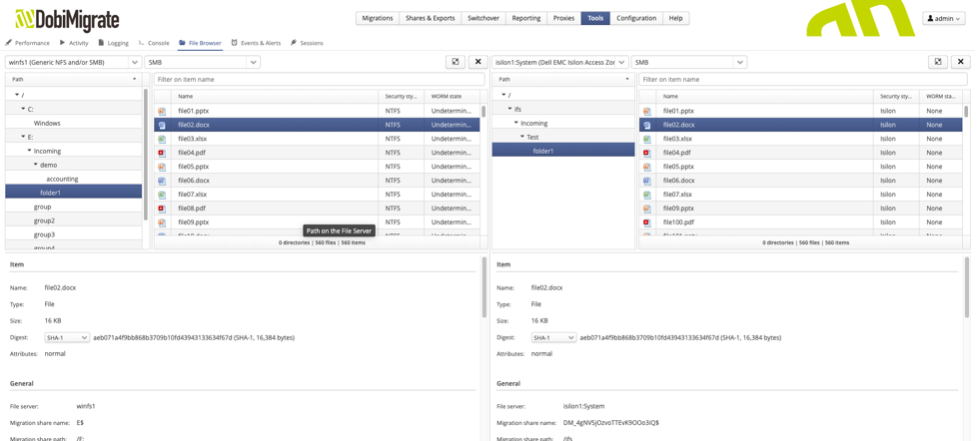This screenshot has height=441, width=977.
Task: Click the file03.xlsx icon in right file list
Action: coord(647,139)
